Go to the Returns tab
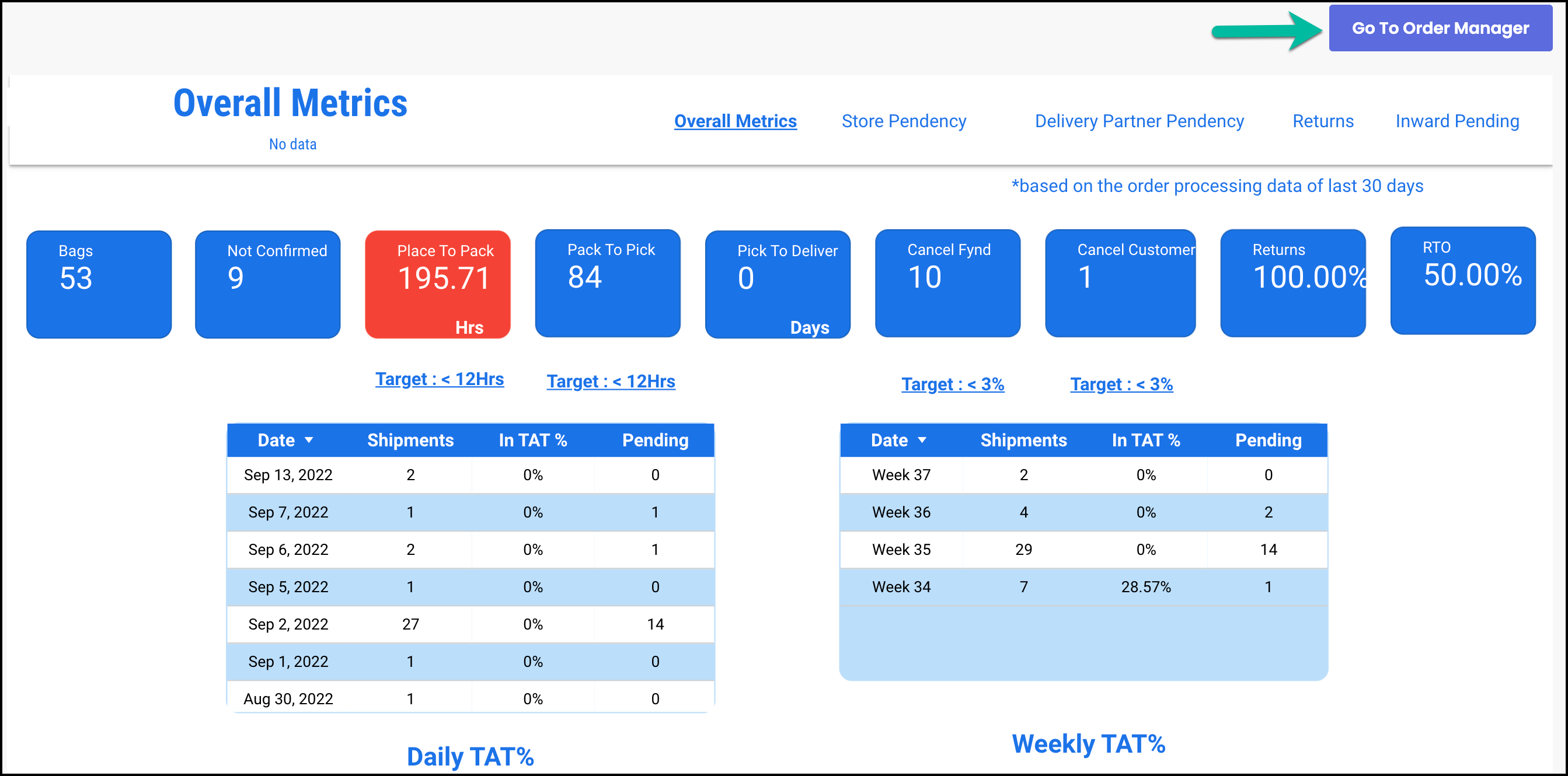This screenshot has height=776, width=1568. (1323, 121)
